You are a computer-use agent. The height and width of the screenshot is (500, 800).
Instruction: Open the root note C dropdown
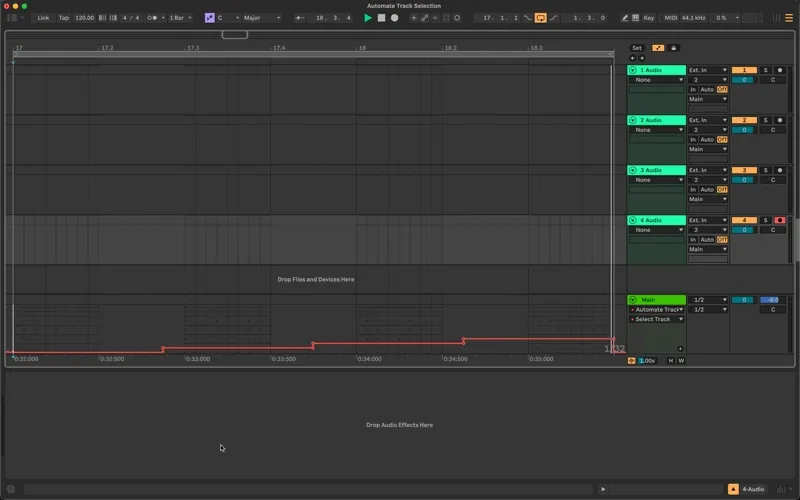(x=228, y=18)
